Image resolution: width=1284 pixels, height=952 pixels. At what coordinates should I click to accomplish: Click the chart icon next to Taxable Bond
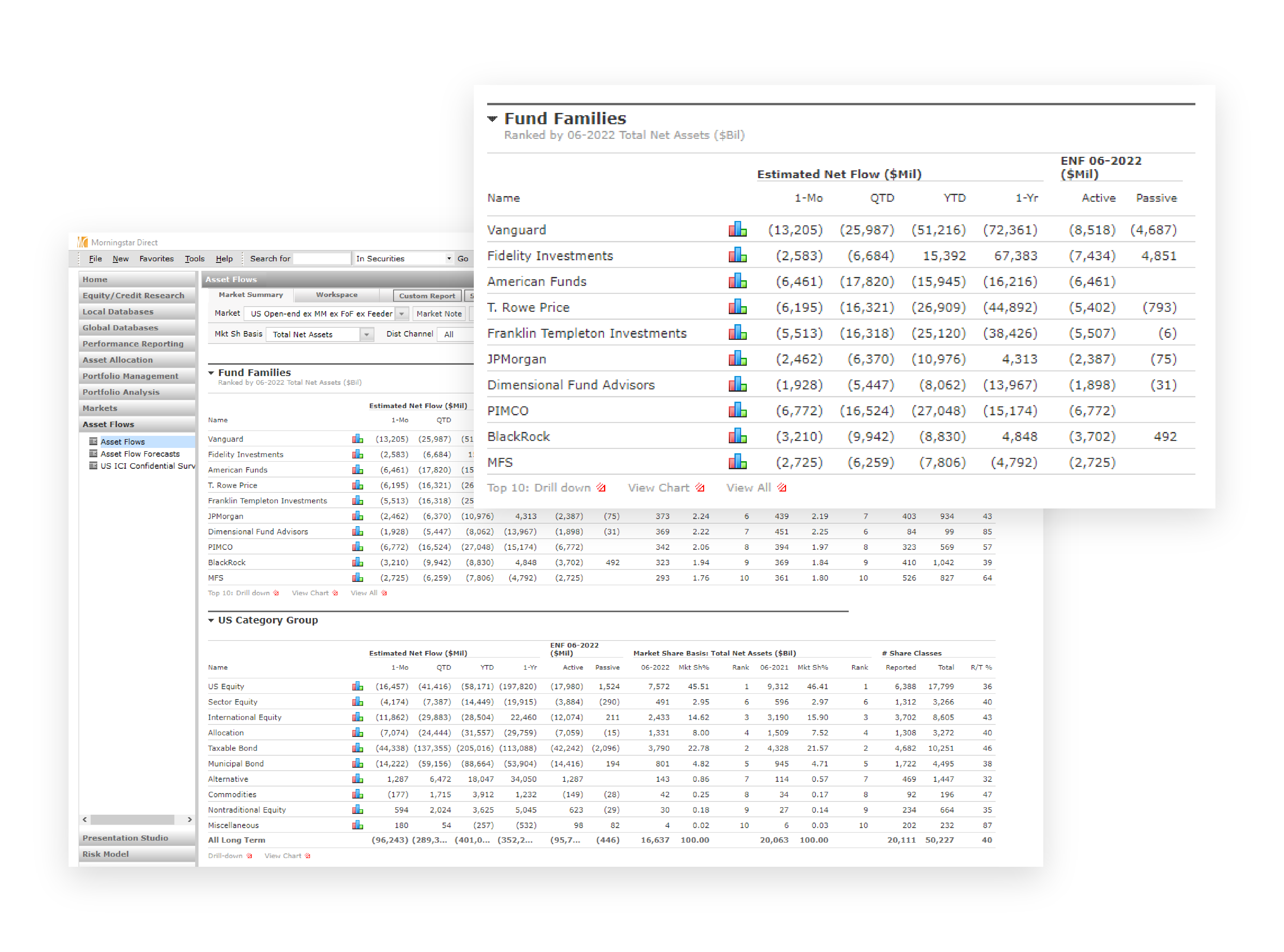coord(357,748)
